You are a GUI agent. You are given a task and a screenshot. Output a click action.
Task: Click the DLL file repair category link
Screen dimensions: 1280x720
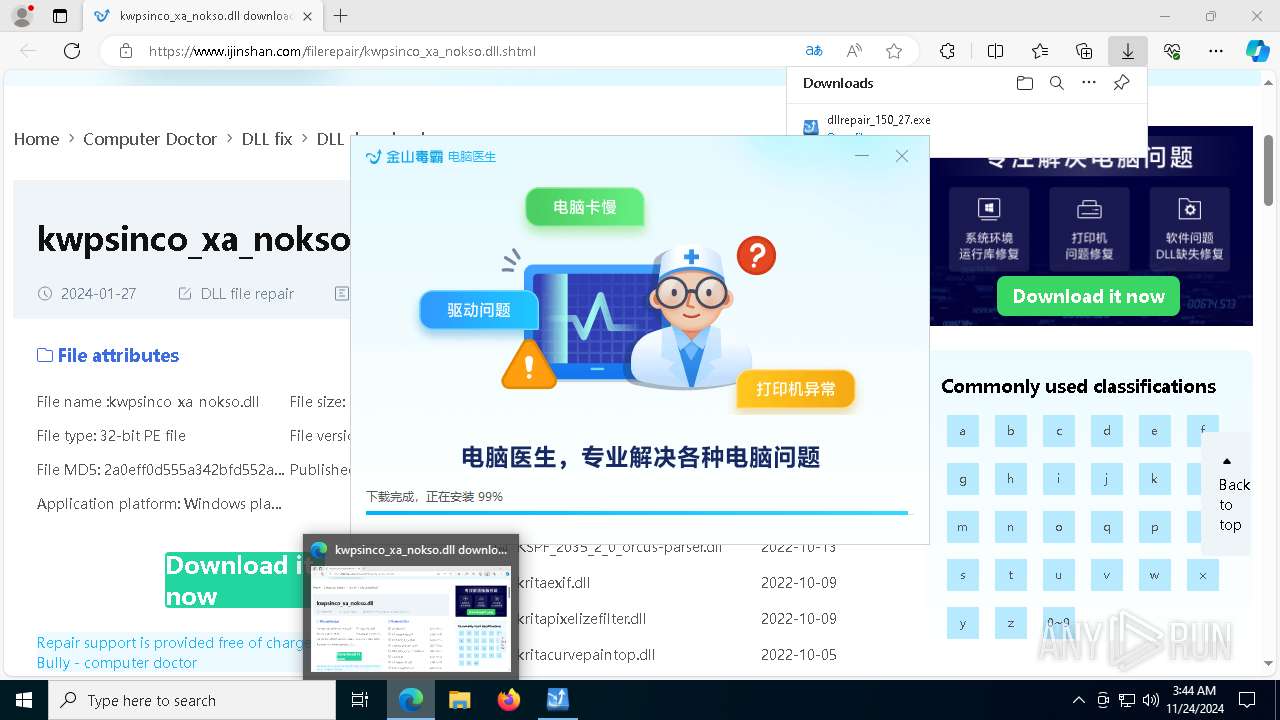tap(247, 293)
